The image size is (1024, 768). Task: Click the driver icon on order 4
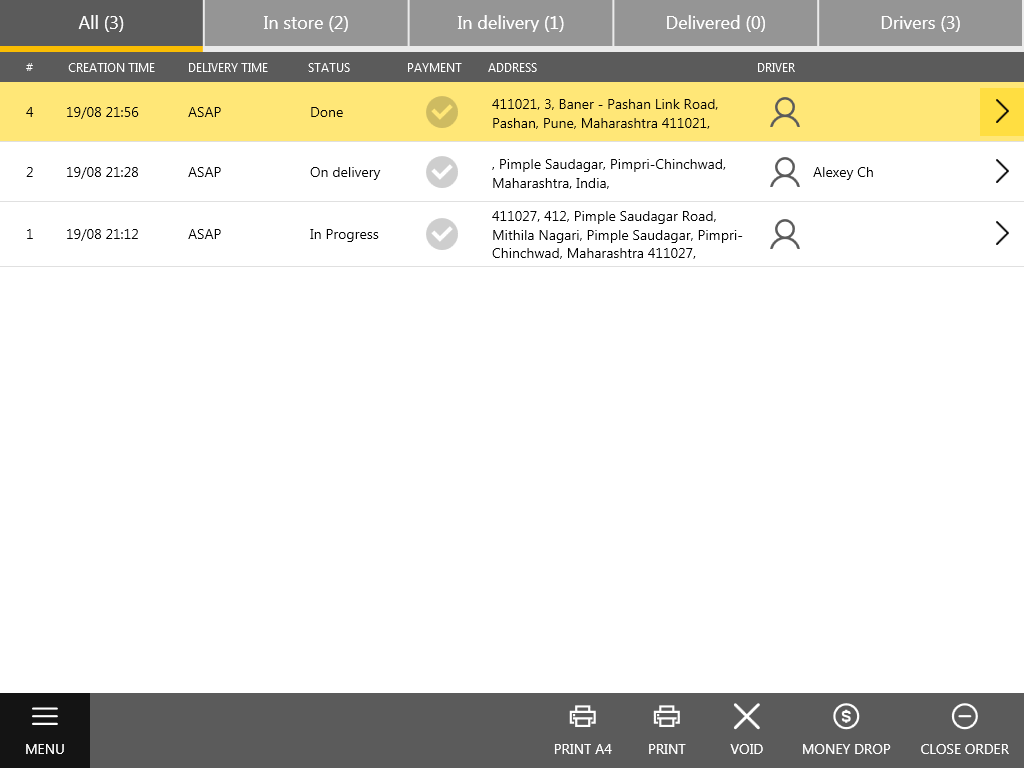point(784,112)
